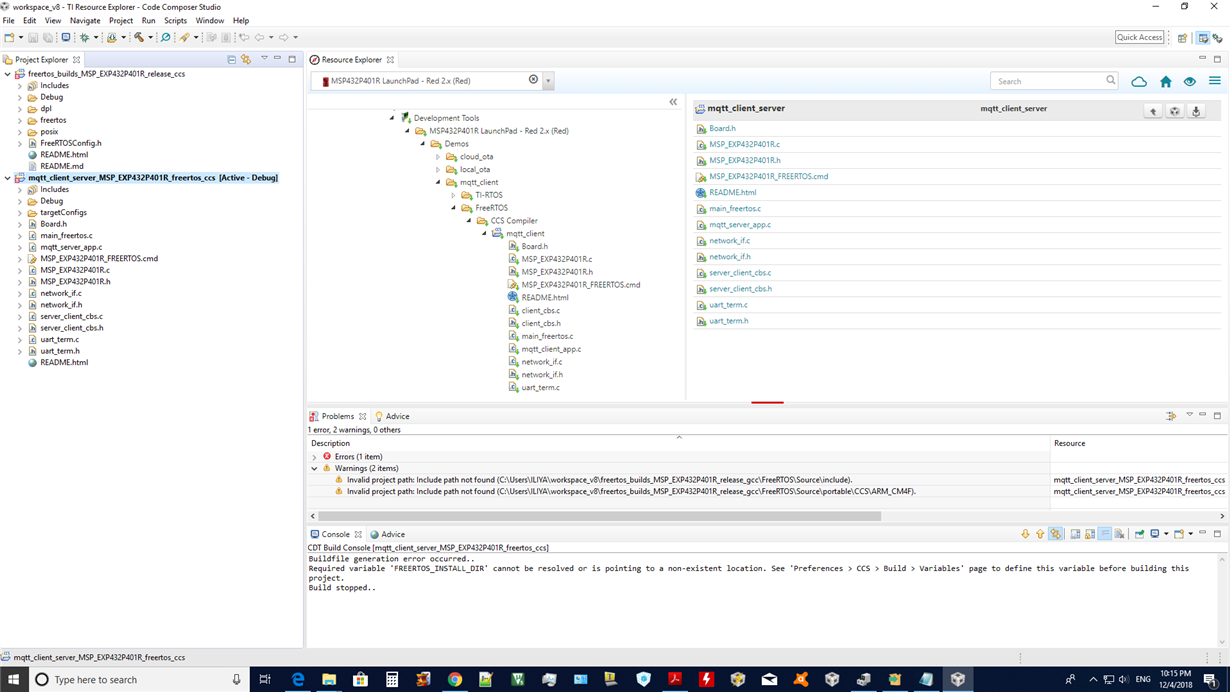Image resolution: width=1230 pixels, height=692 pixels.
Task: Toggle the eye view icon in Resource Explorer
Action: (1190, 81)
